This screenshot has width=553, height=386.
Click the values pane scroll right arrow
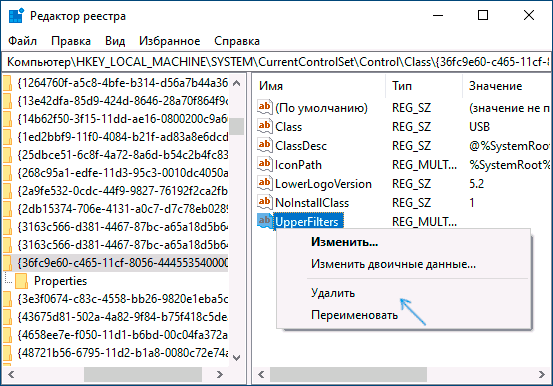[x=542, y=374]
